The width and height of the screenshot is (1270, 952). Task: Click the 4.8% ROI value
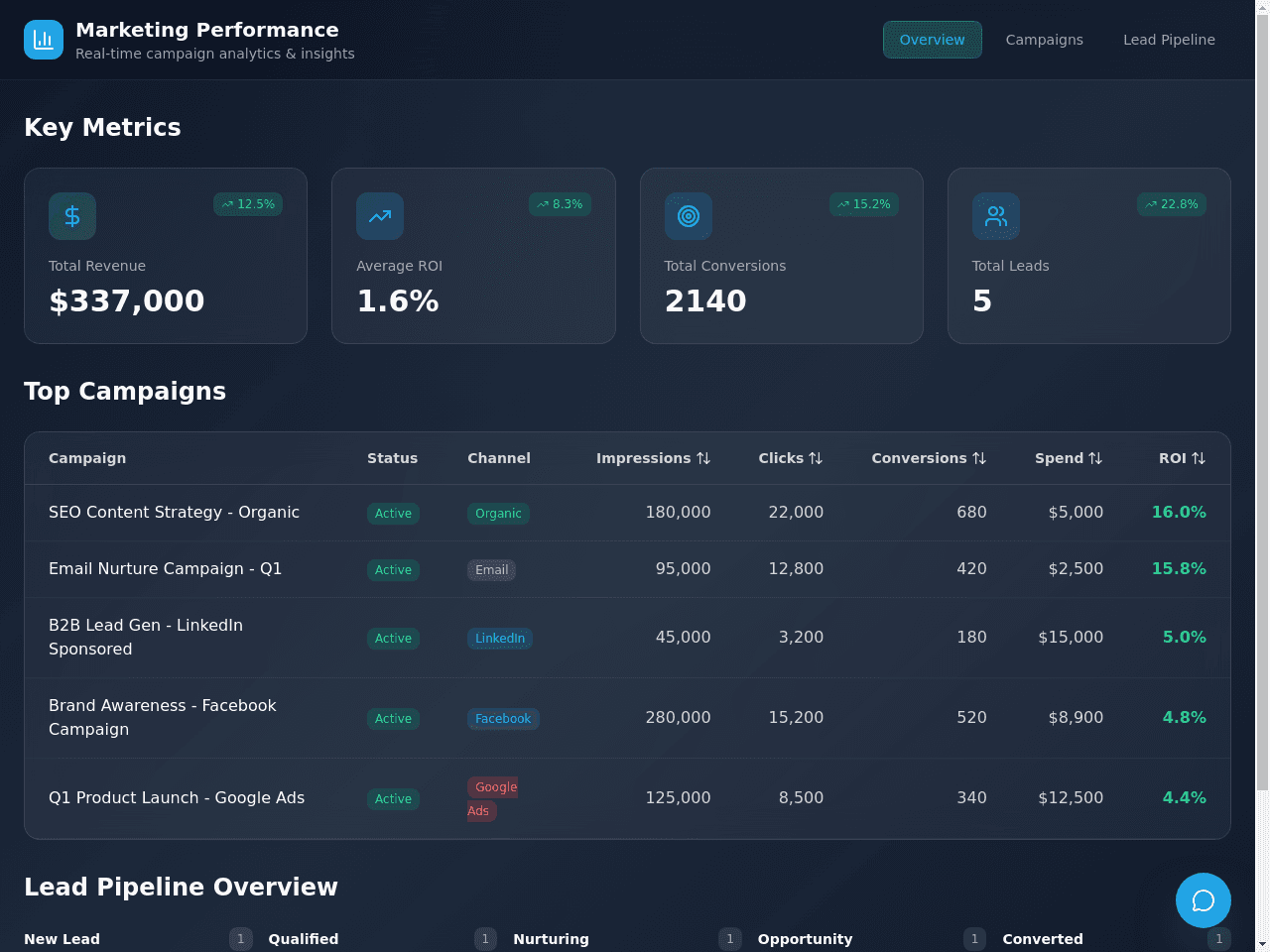point(1185,718)
